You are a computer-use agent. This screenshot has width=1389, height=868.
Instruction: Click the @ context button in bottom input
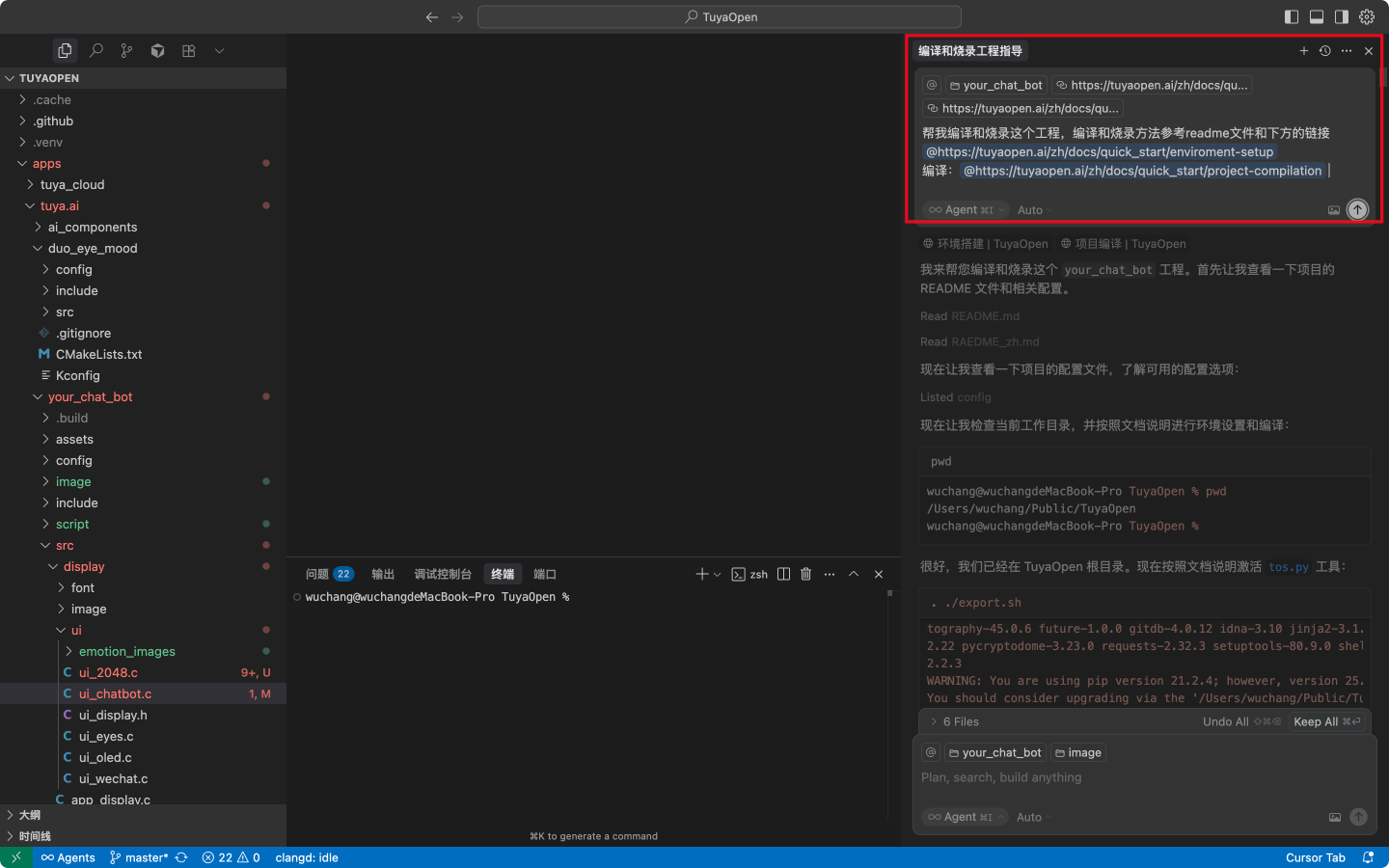(931, 752)
